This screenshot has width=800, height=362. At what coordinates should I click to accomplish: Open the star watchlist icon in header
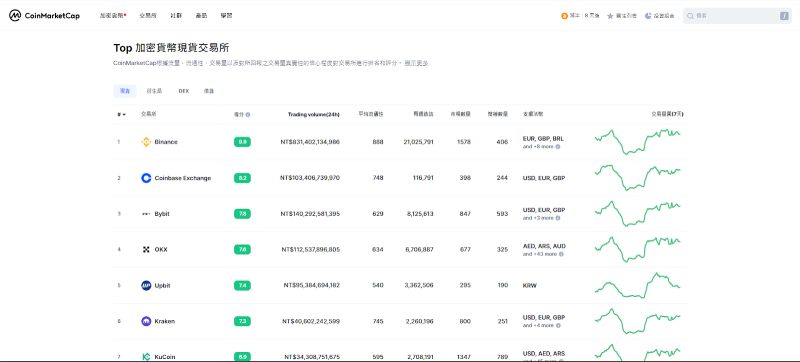tap(610, 16)
